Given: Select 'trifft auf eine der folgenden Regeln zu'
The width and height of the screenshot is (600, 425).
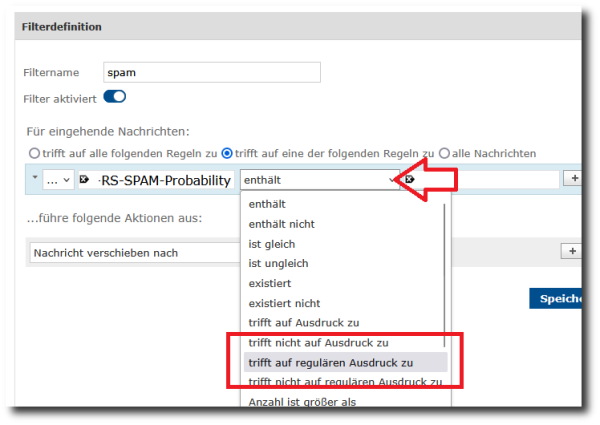Looking at the screenshot, I should click(x=227, y=153).
